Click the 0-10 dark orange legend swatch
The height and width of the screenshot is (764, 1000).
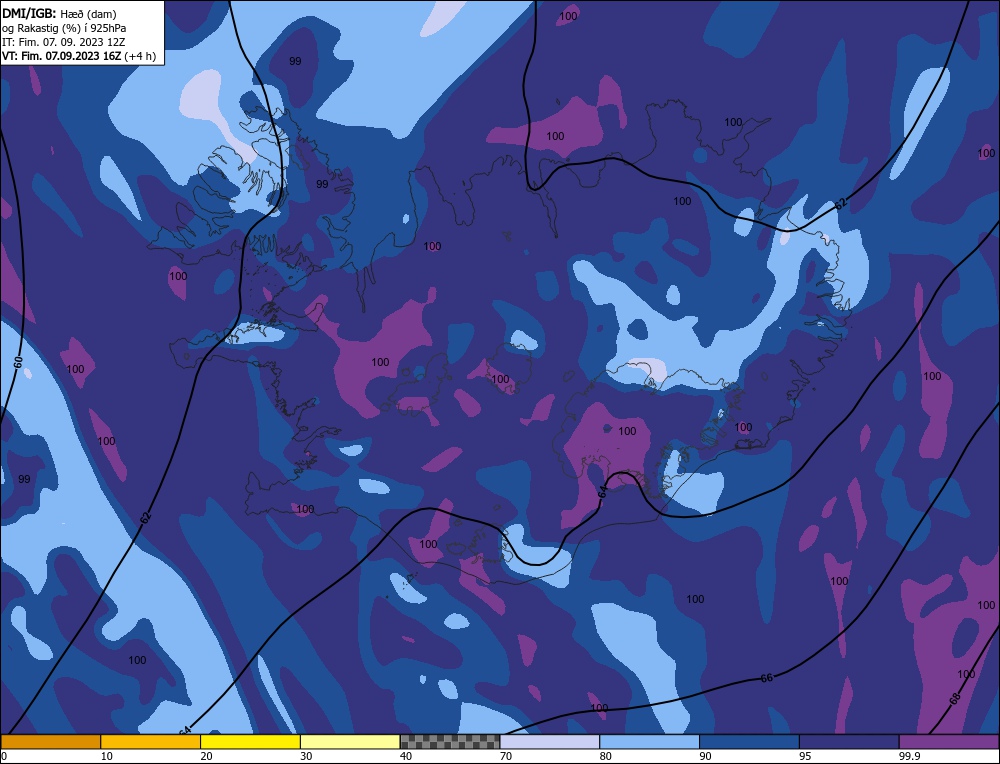[x=50, y=742]
